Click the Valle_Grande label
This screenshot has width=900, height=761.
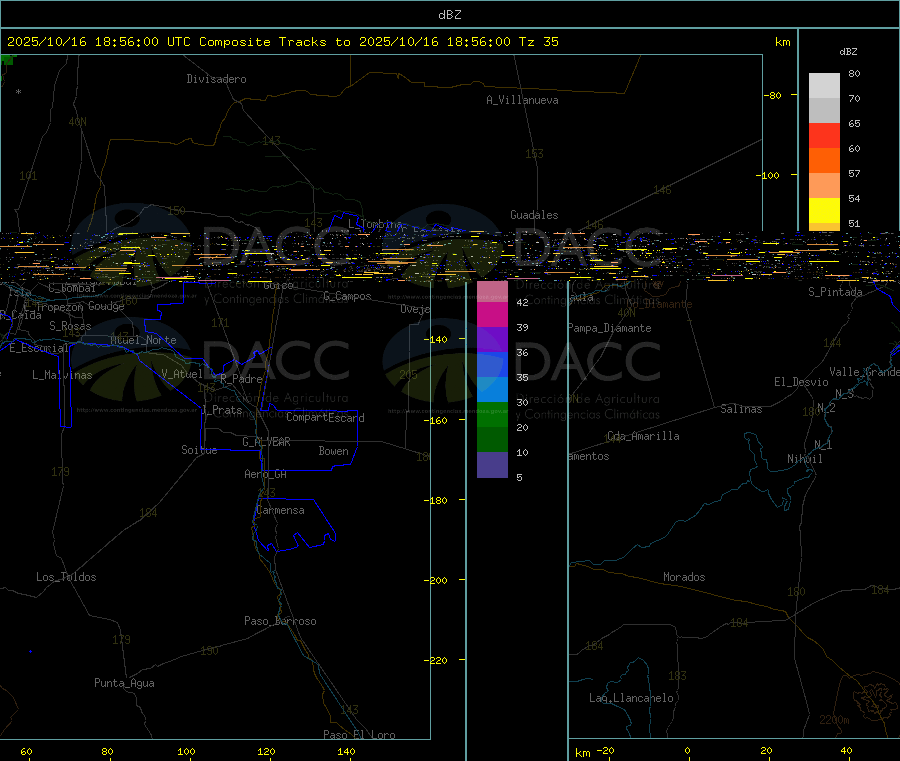click(x=864, y=372)
